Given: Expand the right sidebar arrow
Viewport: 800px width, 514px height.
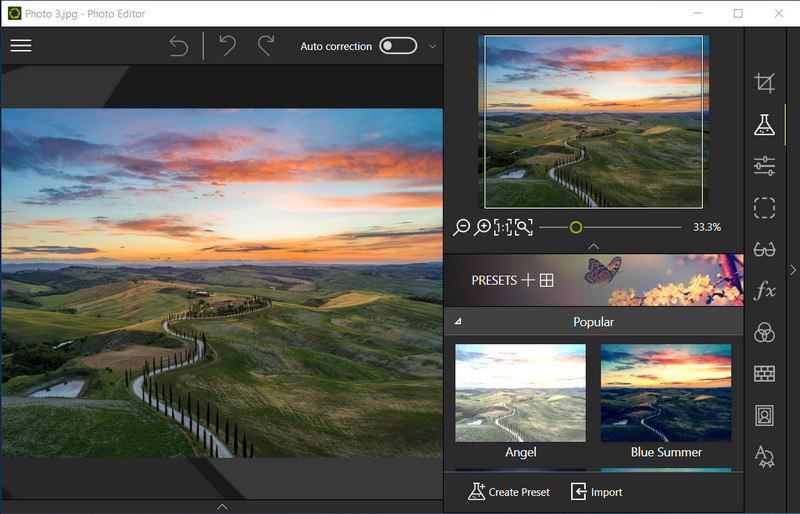Looking at the screenshot, I should click(793, 270).
